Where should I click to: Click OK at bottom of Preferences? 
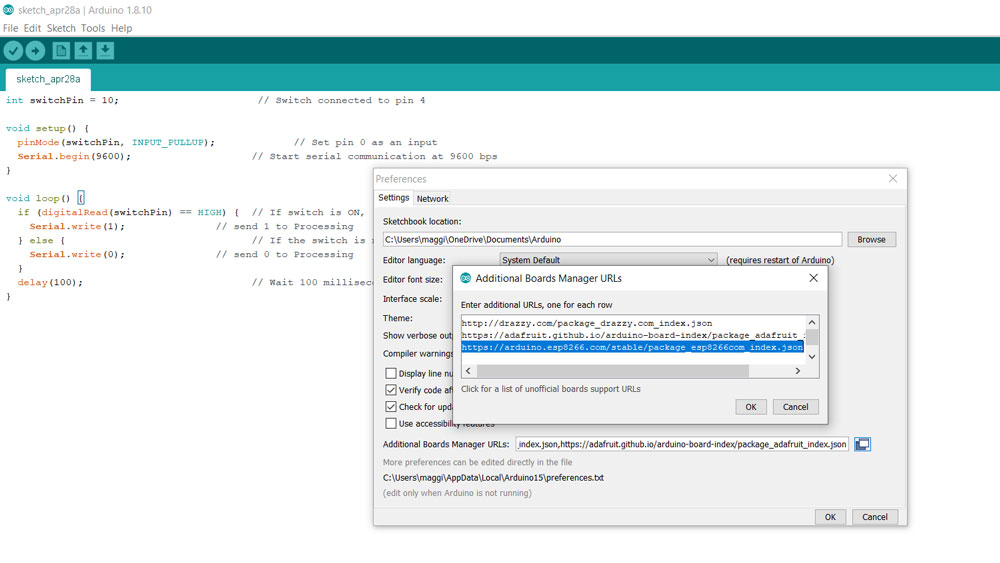pyautogui.click(x=830, y=517)
